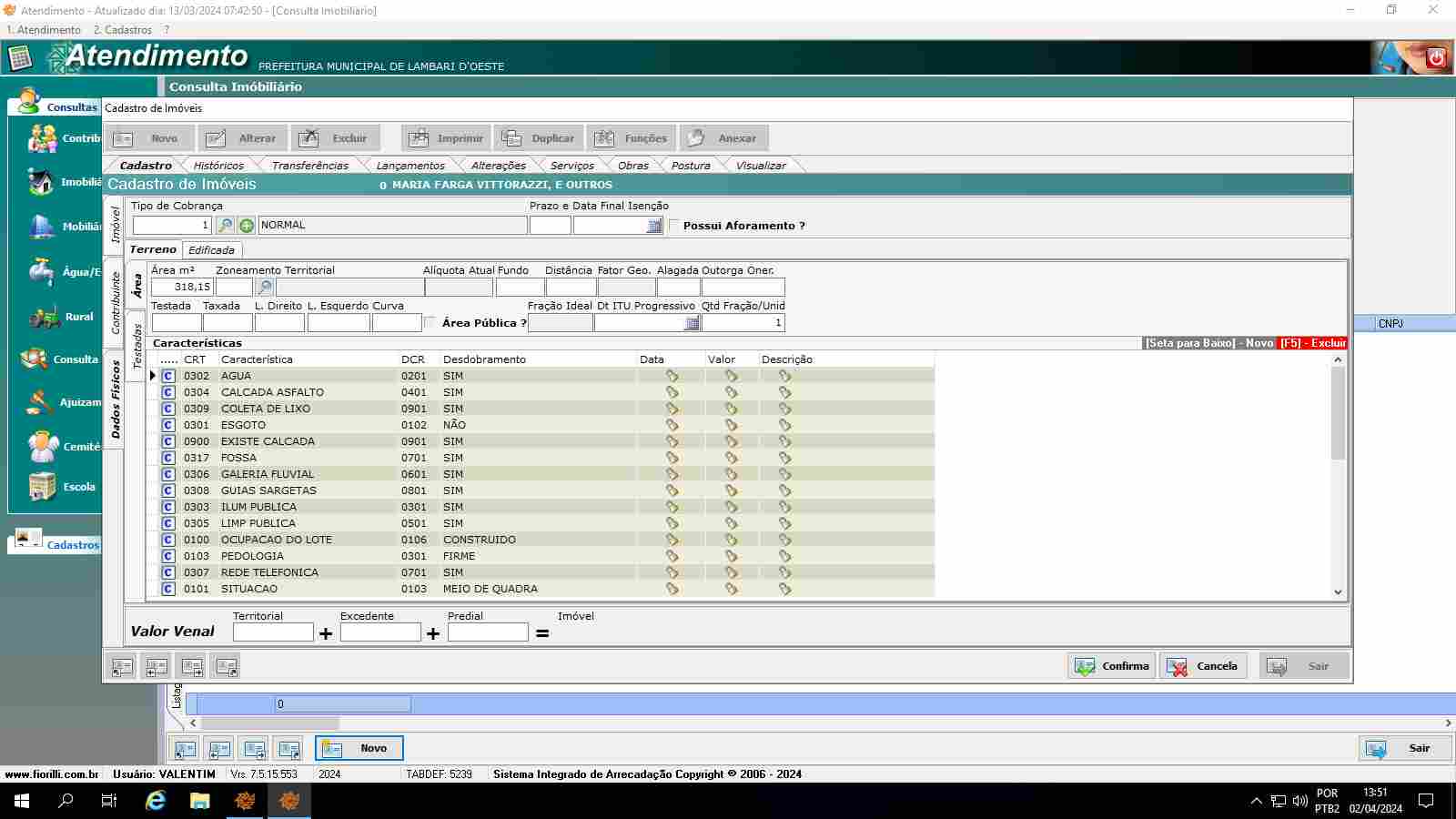1456x819 pixels.
Task: Click the red power icon at top right
Action: tap(1436, 58)
